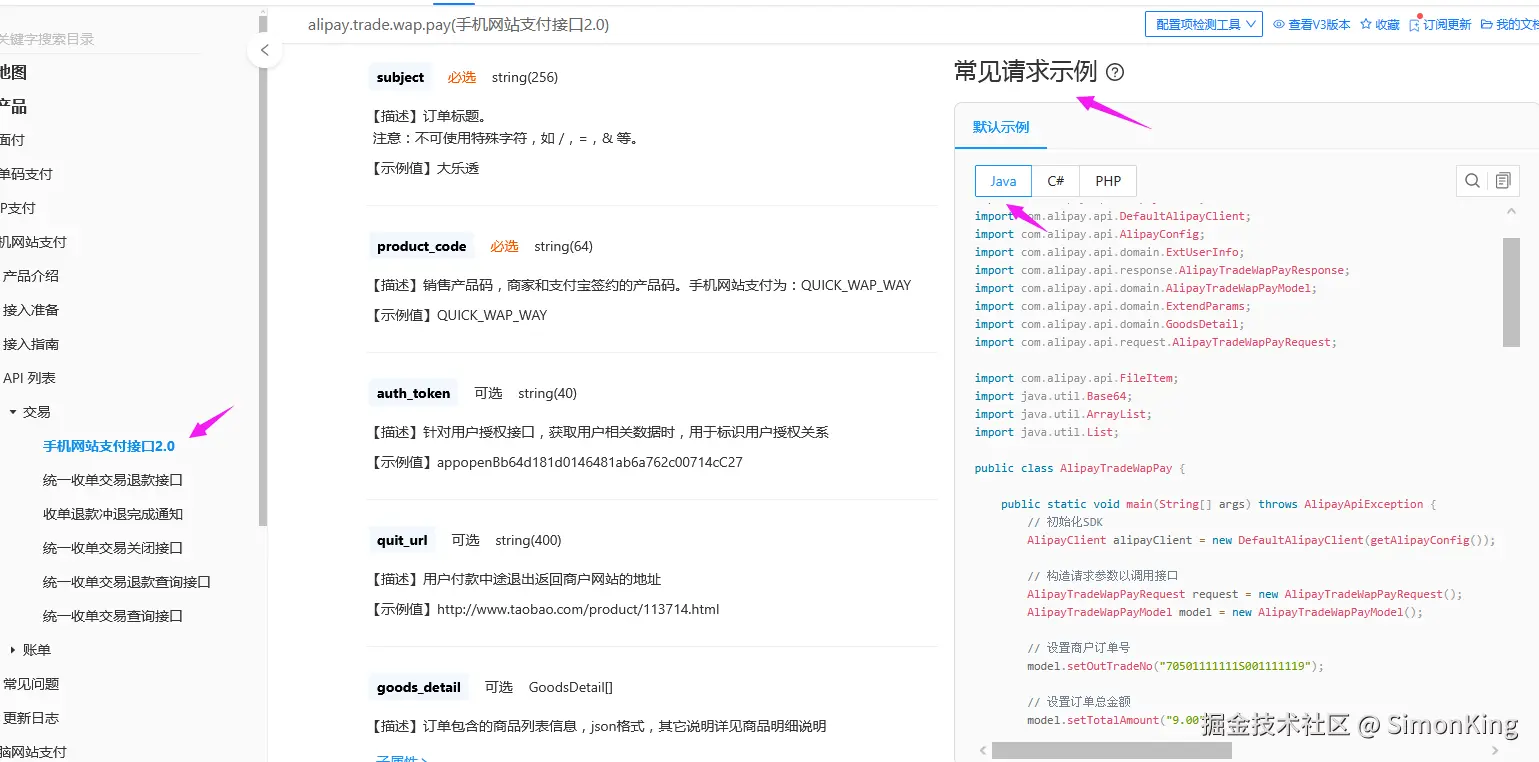Expand the 账单 tree node
The height and width of the screenshot is (762, 1539).
coord(13,650)
